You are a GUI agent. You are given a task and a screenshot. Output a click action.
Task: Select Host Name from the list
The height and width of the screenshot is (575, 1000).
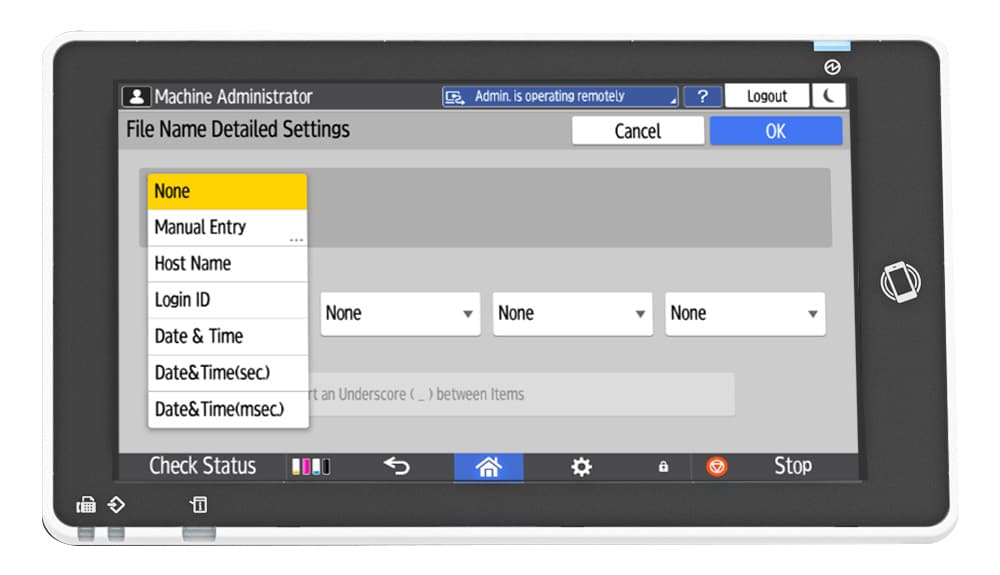[227, 264]
